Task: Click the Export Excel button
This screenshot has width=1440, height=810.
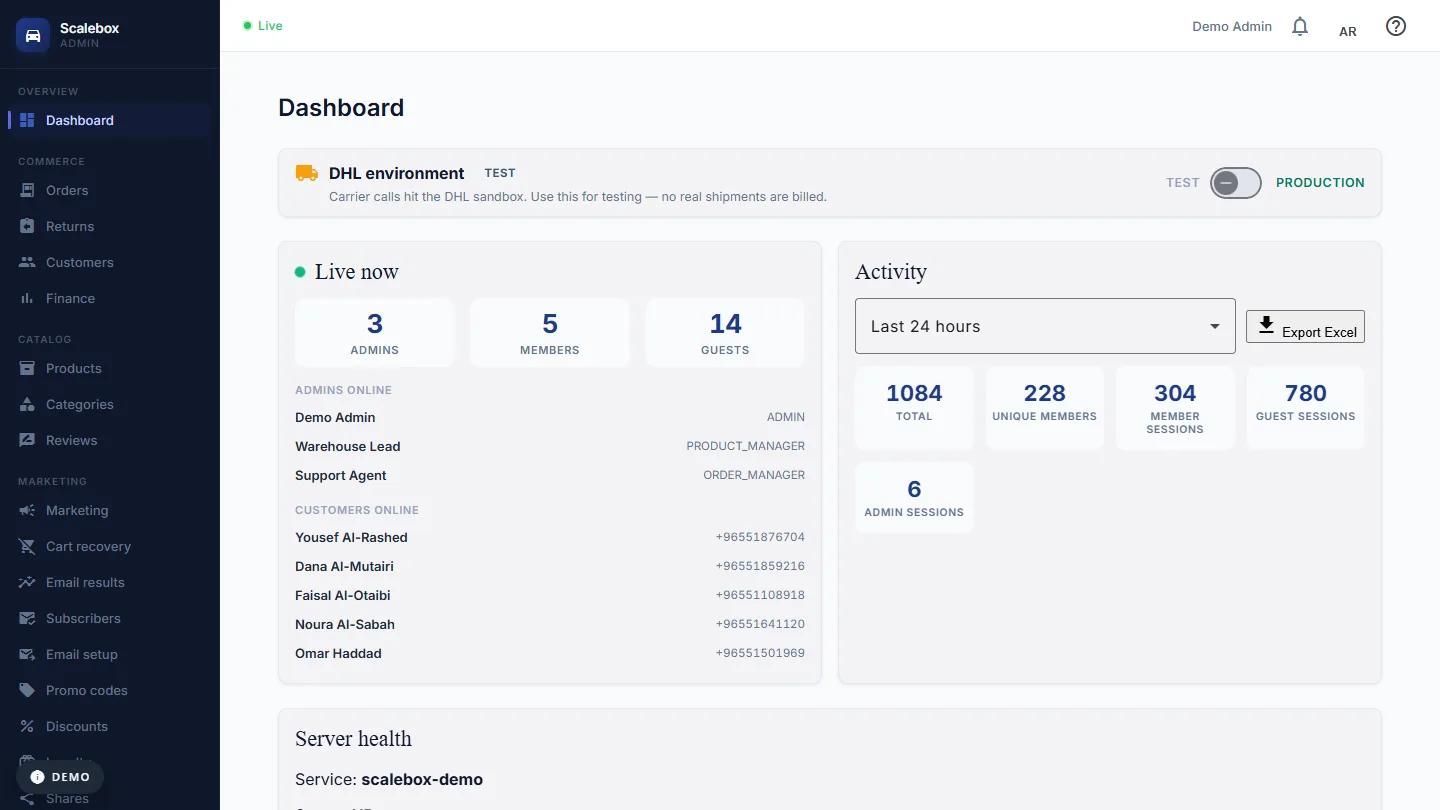Action: coord(1305,327)
